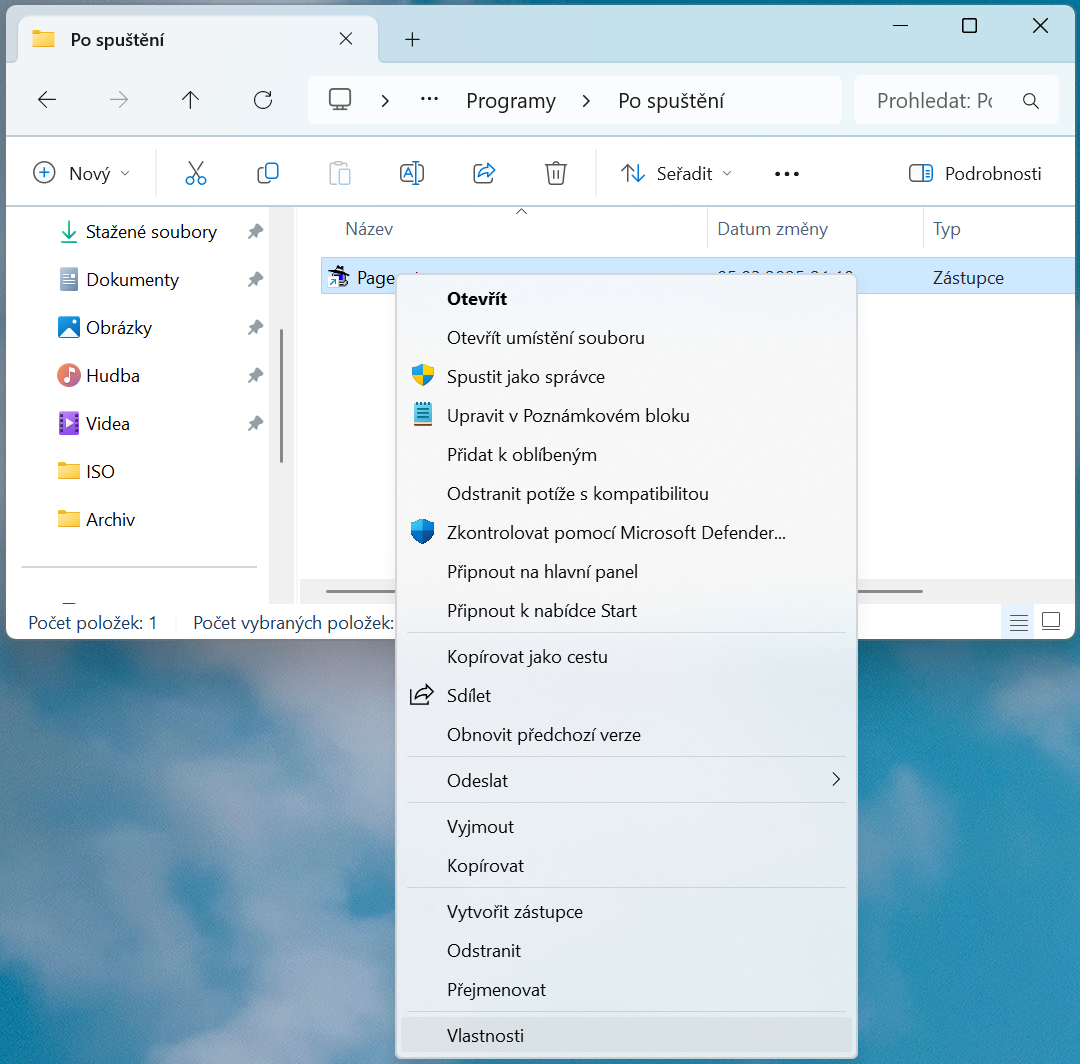Click the Copy icon in toolbar
Image resolution: width=1080 pixels, height=1064 pixels.
[x=268, y=173]
